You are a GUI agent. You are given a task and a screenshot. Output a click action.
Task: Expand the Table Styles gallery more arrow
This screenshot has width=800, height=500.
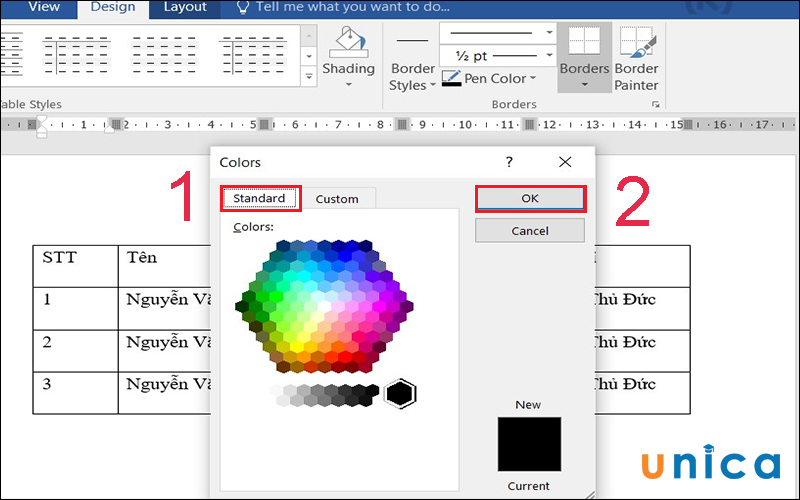click(x=308, y=75)
